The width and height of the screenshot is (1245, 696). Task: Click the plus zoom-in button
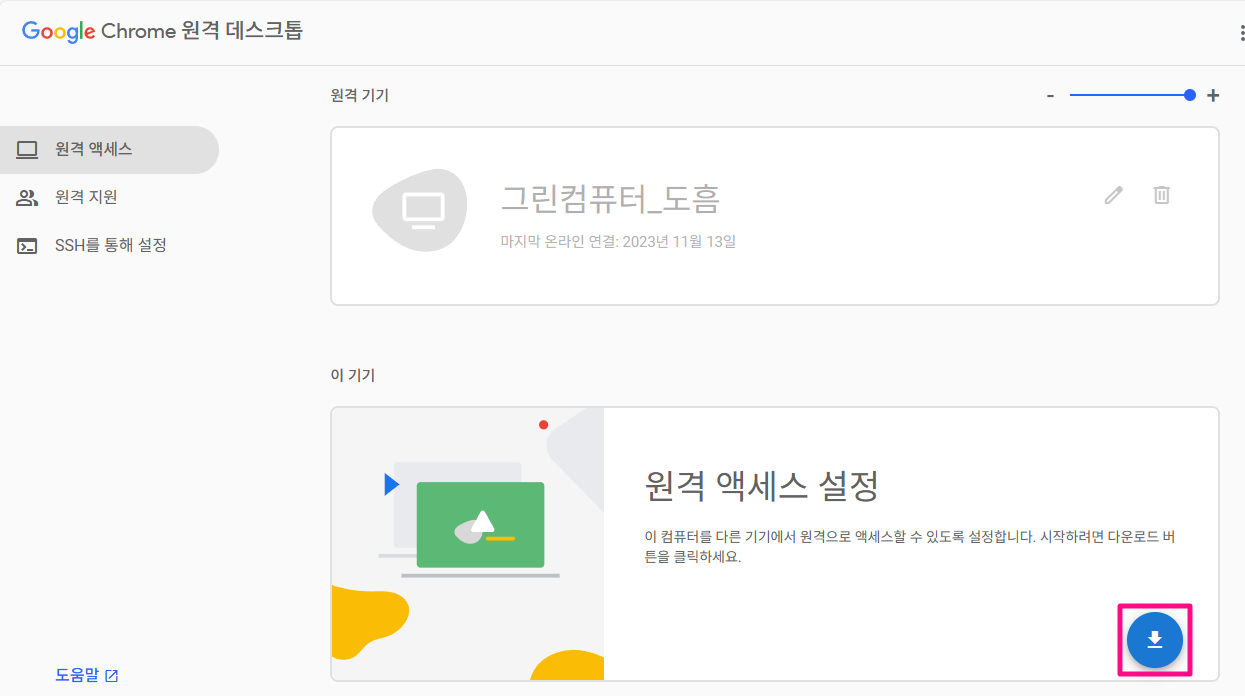(1213, 96)
